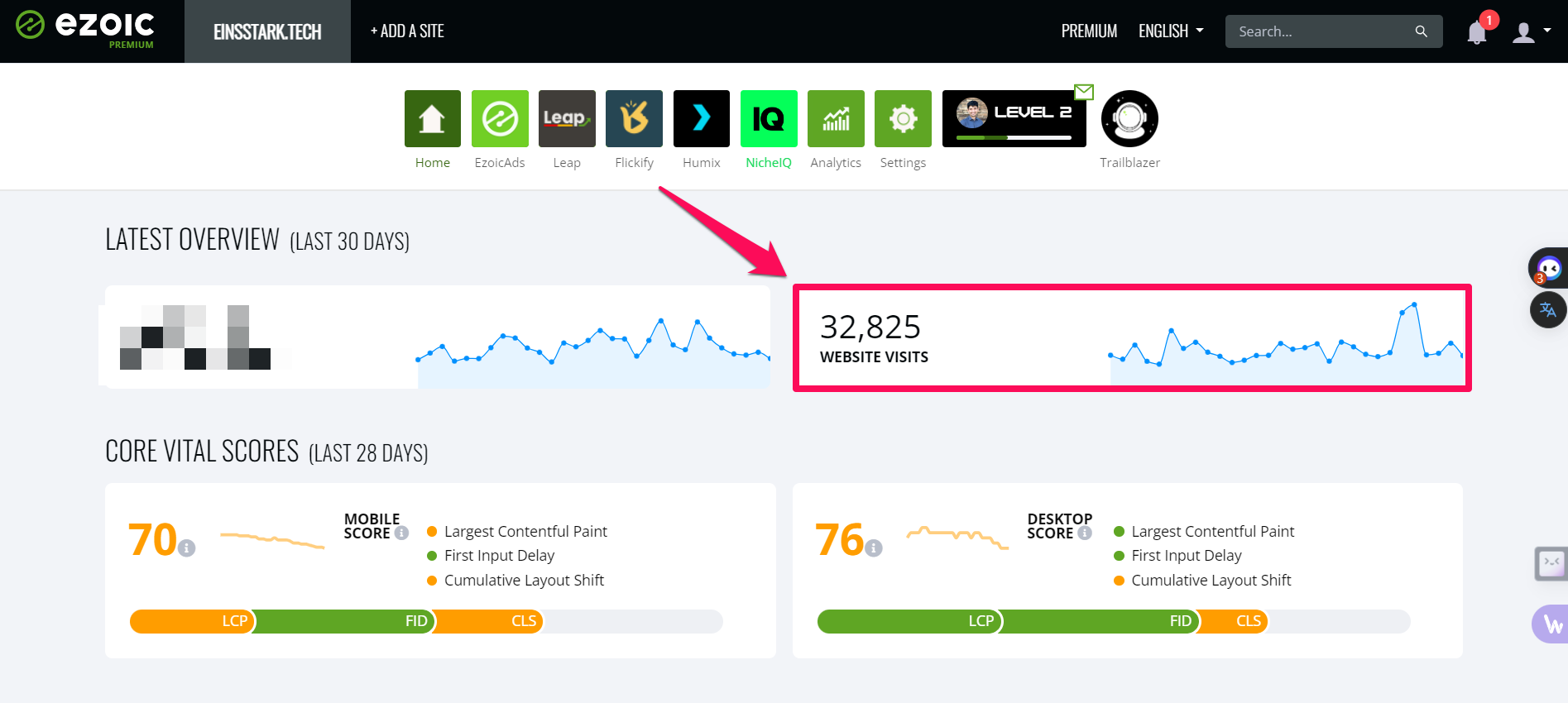Click desktop Cumulative Layout Shift label
The height and width of the screenshot is (703, 1568).
(x=1211, y=581)
